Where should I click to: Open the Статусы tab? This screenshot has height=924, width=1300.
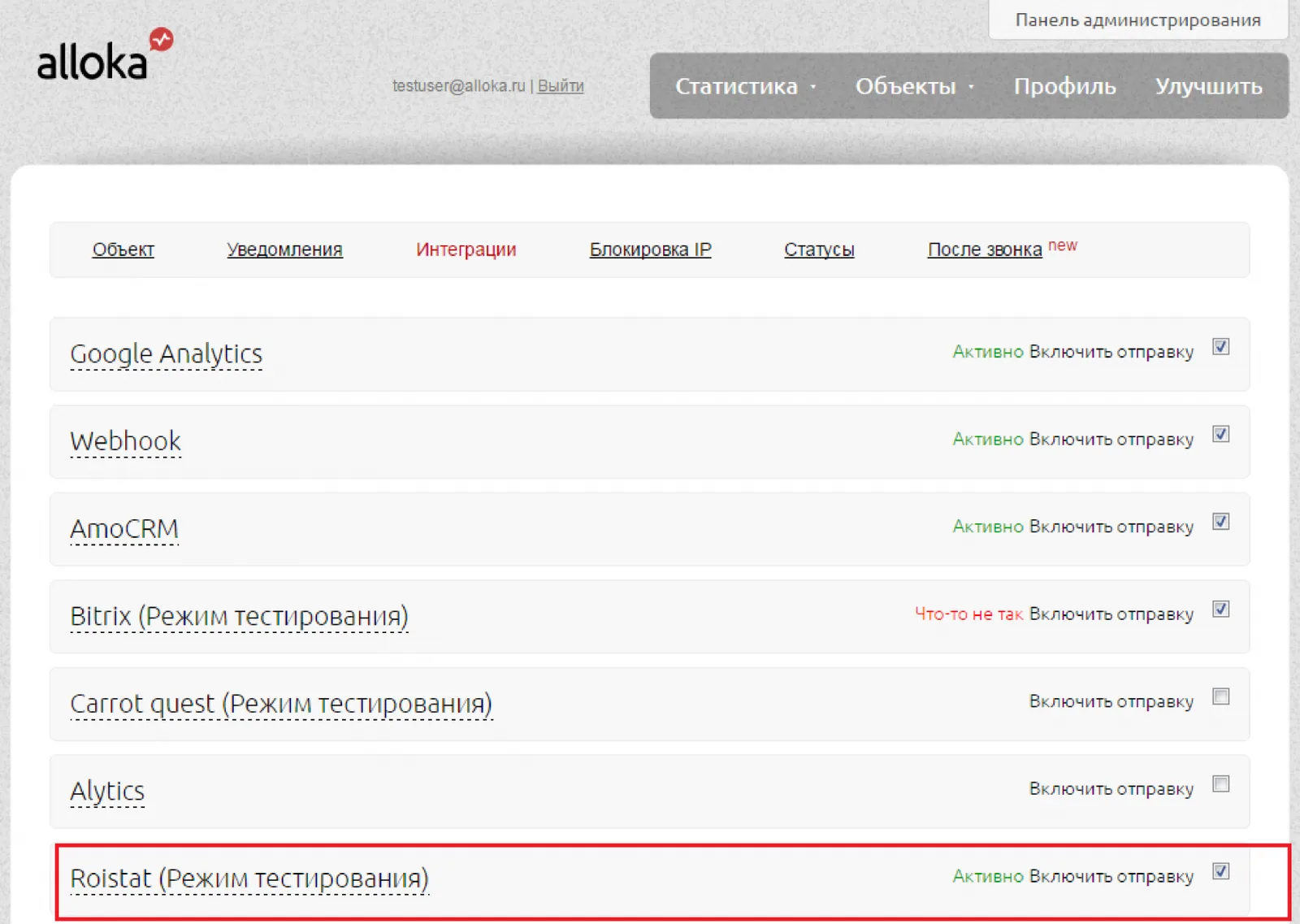[x=819, y=249]
